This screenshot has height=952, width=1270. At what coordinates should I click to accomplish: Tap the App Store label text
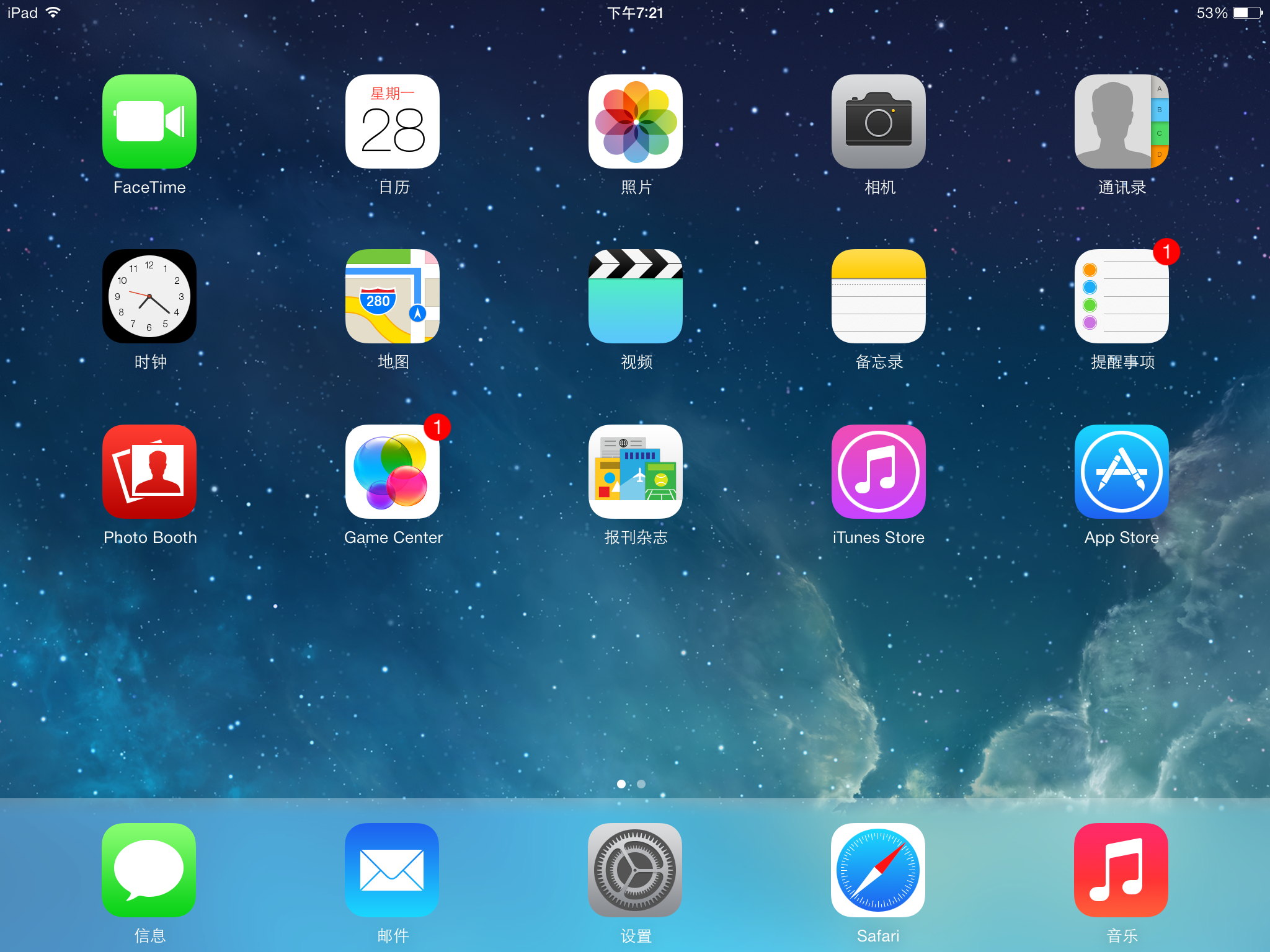tap(1122, 538)
